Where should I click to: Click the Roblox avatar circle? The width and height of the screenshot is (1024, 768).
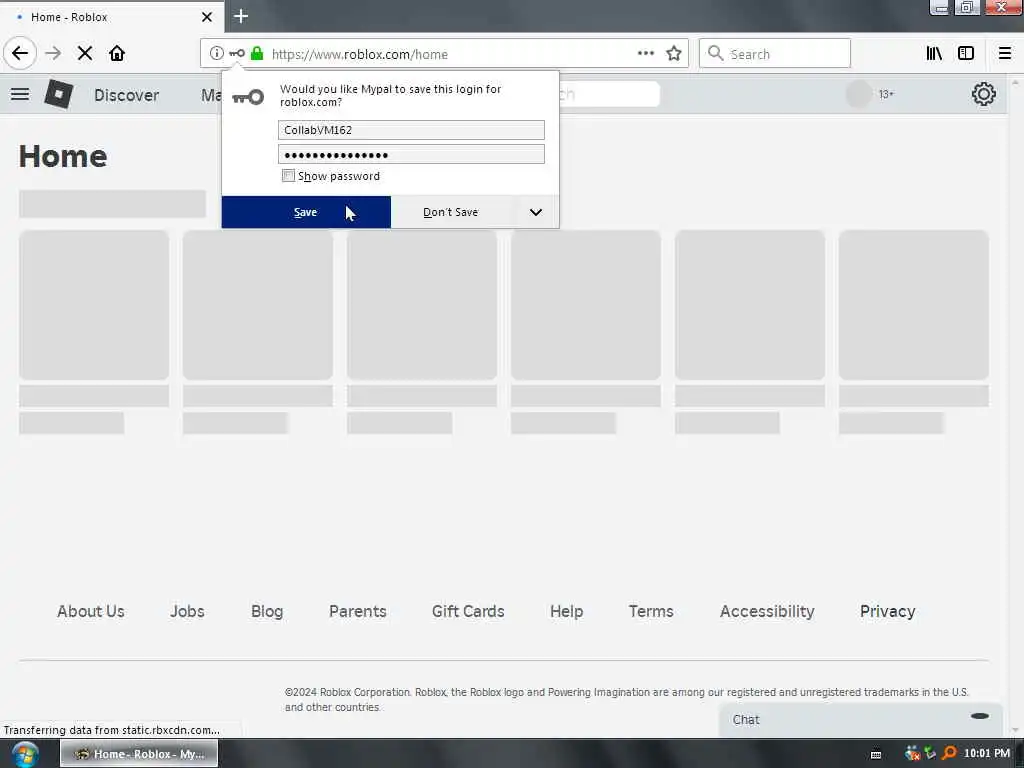point(859,95)
